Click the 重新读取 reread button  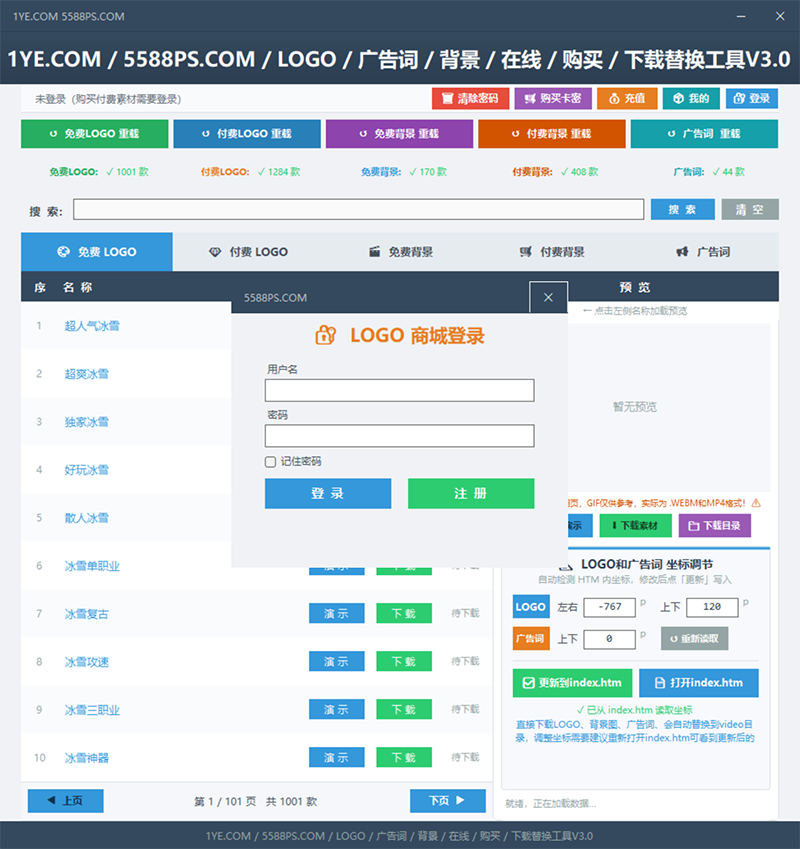point(694,638)
